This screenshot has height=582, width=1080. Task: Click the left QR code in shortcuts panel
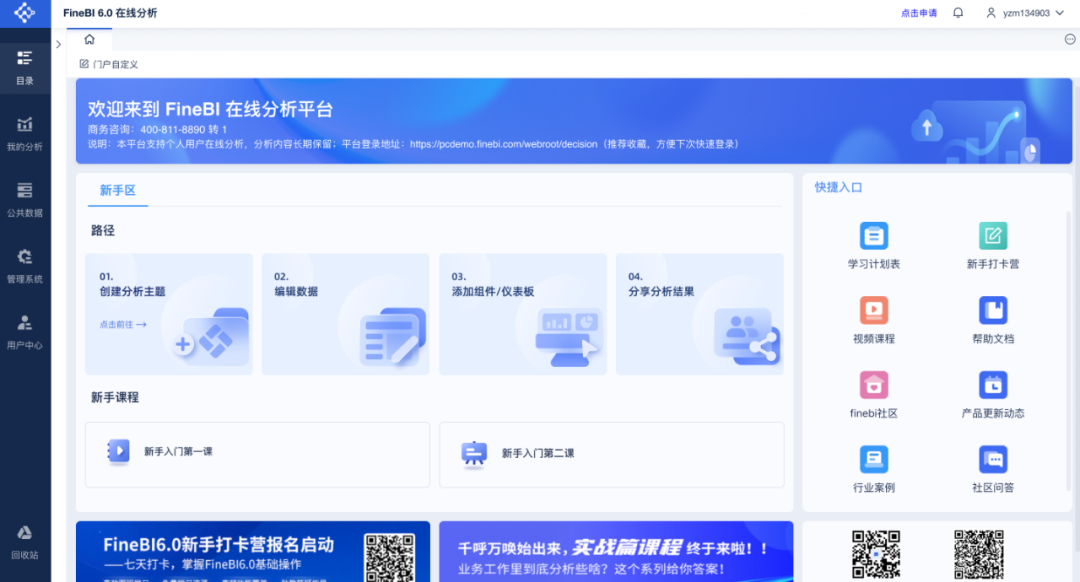[x=875, y=554]
